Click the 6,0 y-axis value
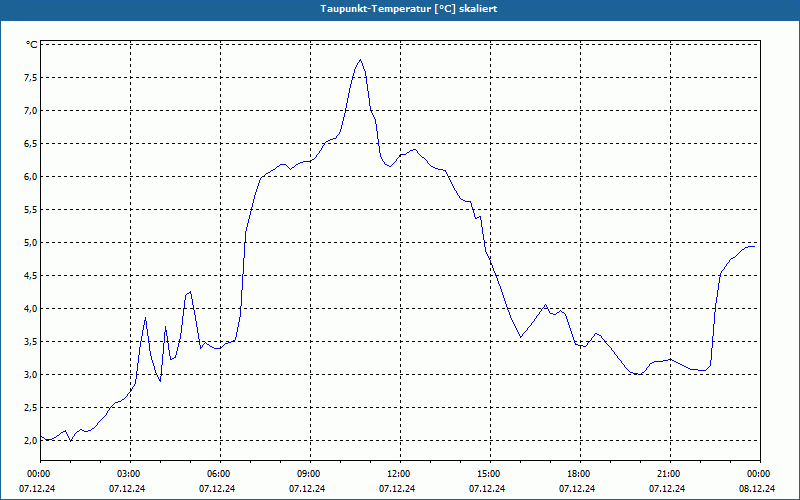 click(x=30, y=177)
